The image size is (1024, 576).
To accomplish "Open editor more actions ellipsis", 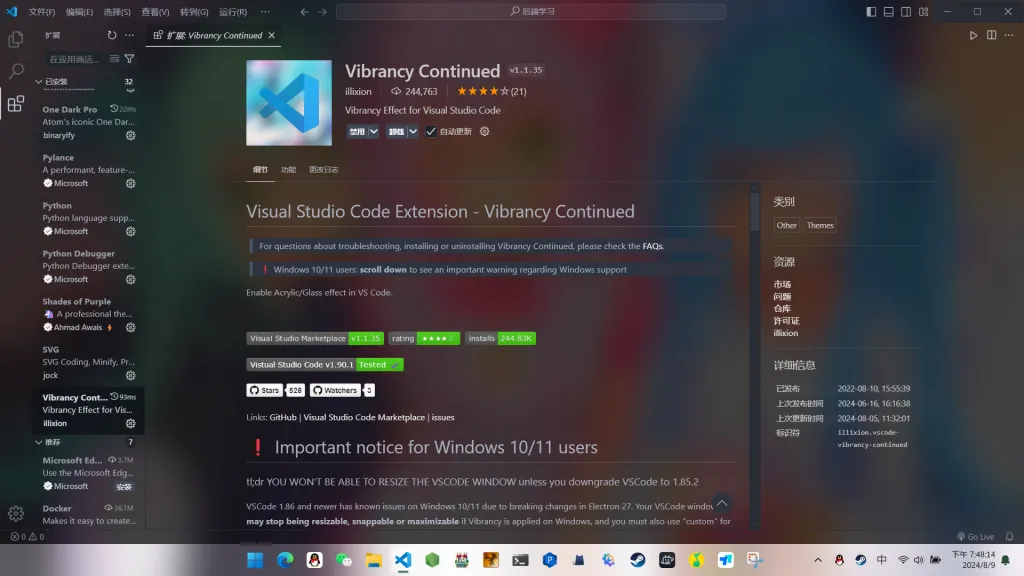I will tap(1009, 35).
